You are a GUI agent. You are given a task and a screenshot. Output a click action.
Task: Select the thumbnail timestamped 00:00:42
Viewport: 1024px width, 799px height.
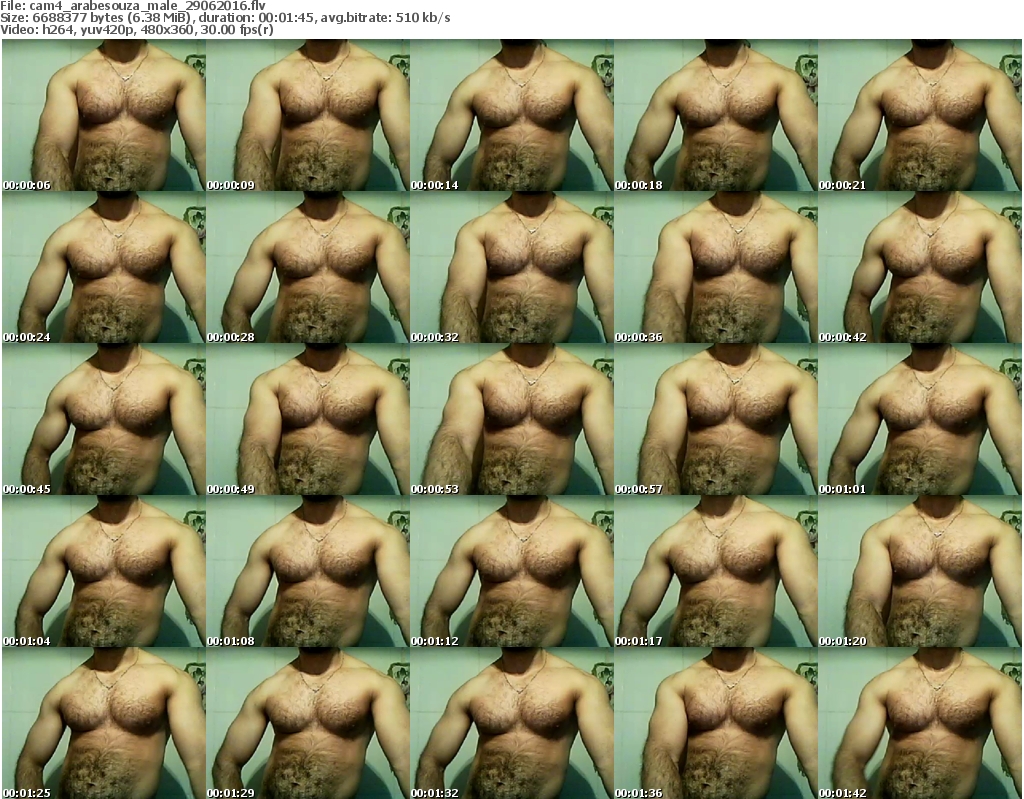[x=920, y=267]
